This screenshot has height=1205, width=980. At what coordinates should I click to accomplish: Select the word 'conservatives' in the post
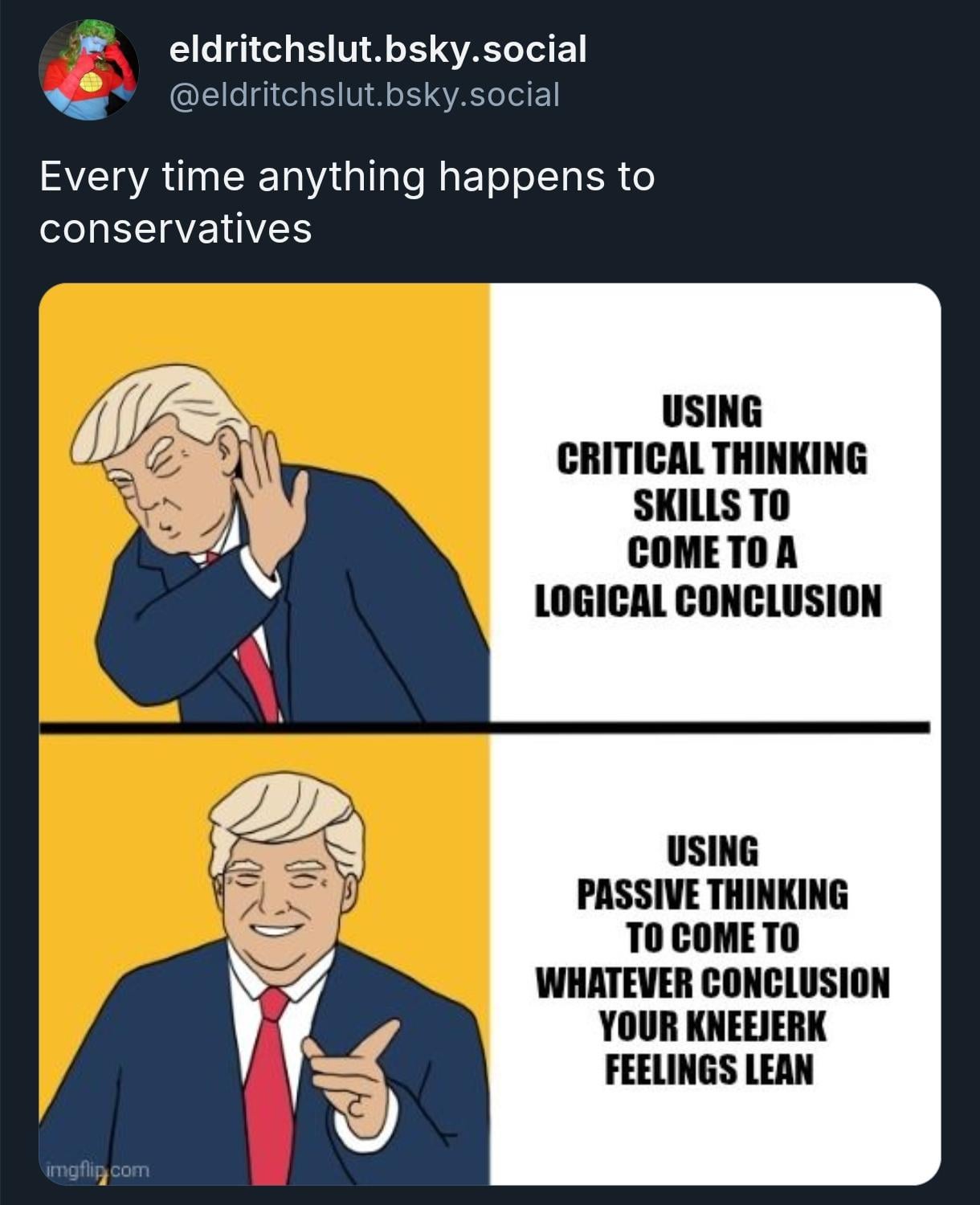[x=175, y=228]
